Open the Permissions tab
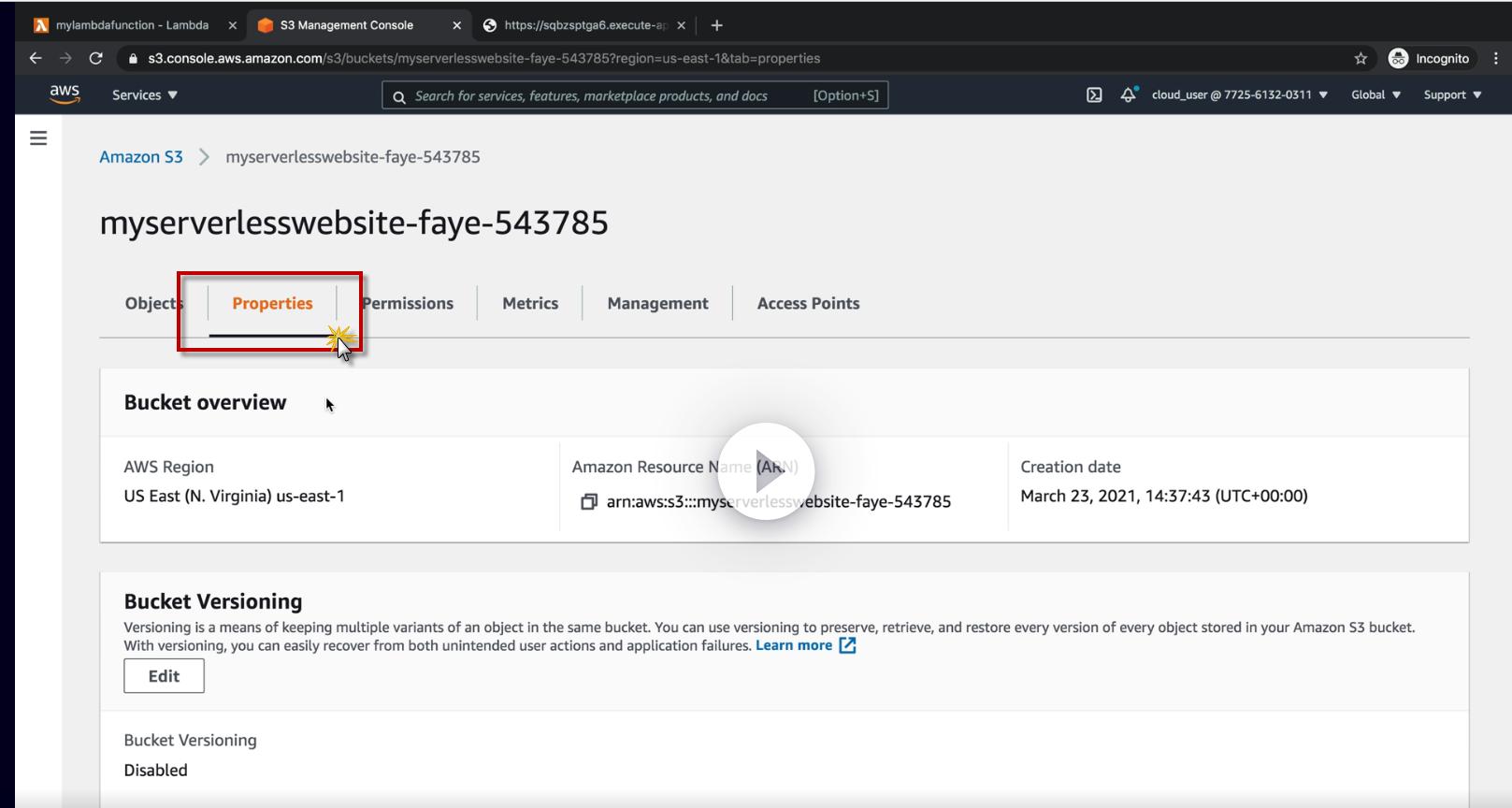Image resolution: width=1512 pixels, height=808 pixels. pyautogui.click(x=408, y=303)
